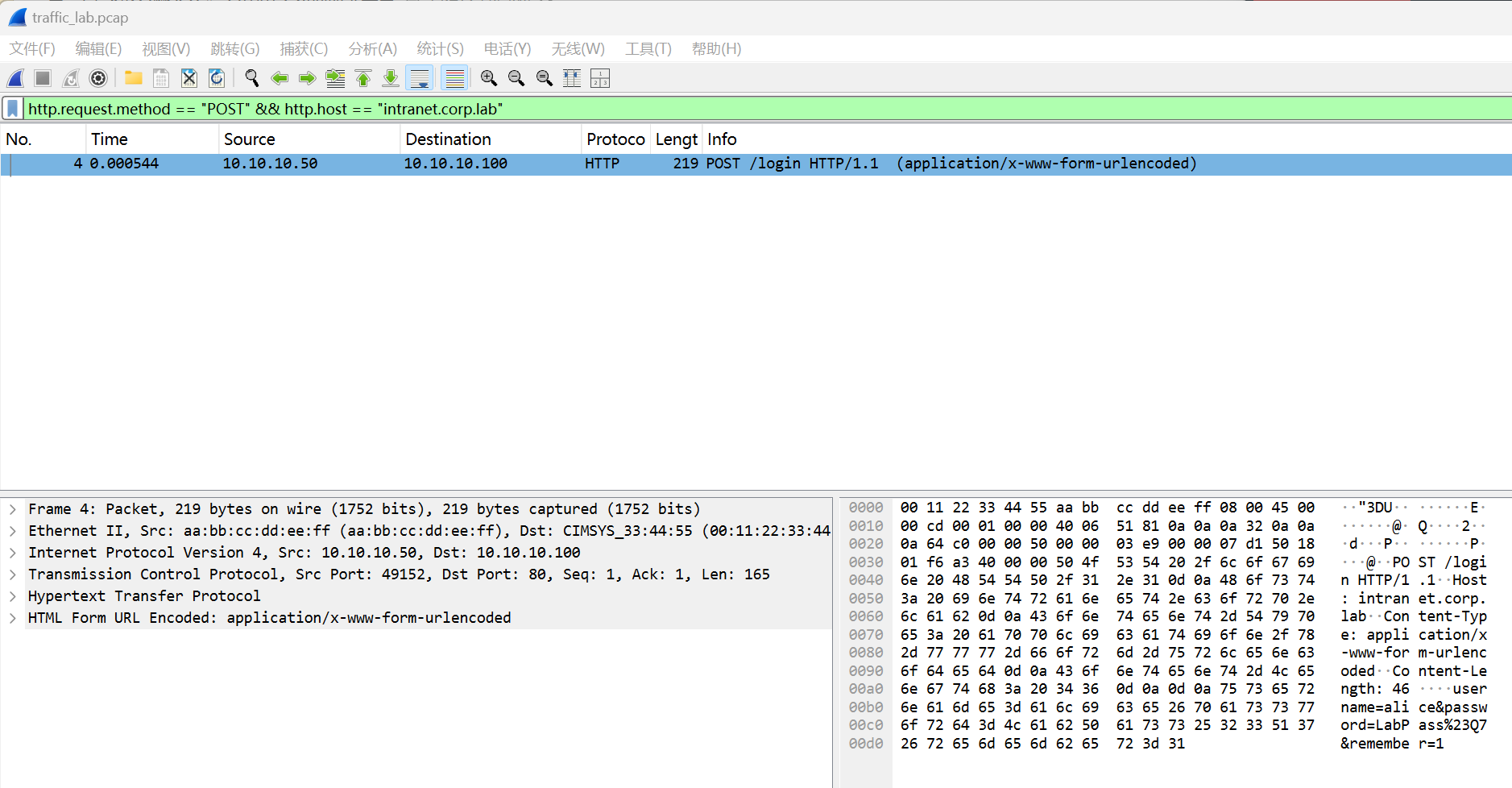Open the 分析(A) menu

pos(372,49)
